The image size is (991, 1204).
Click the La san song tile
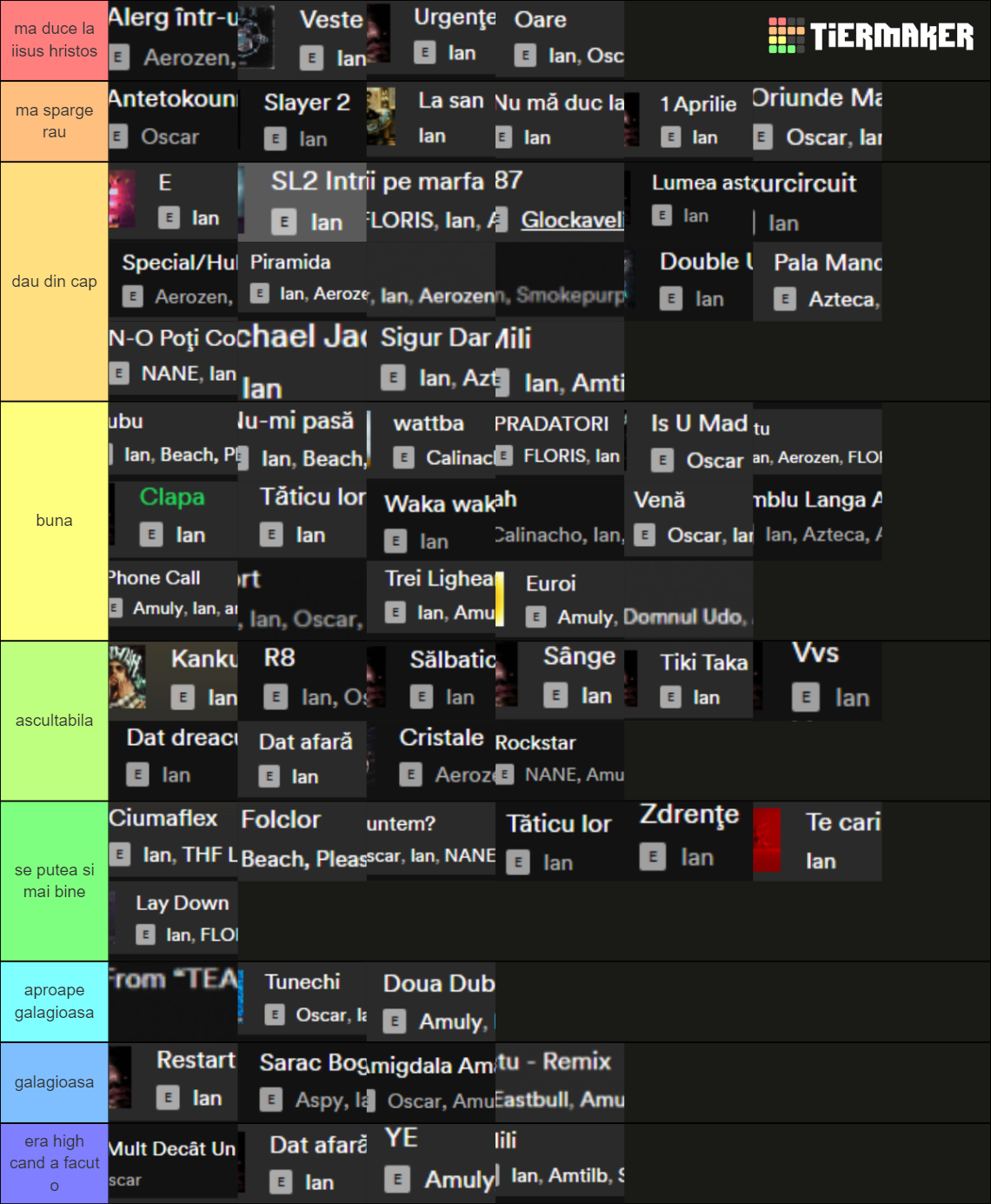point(430,121)
